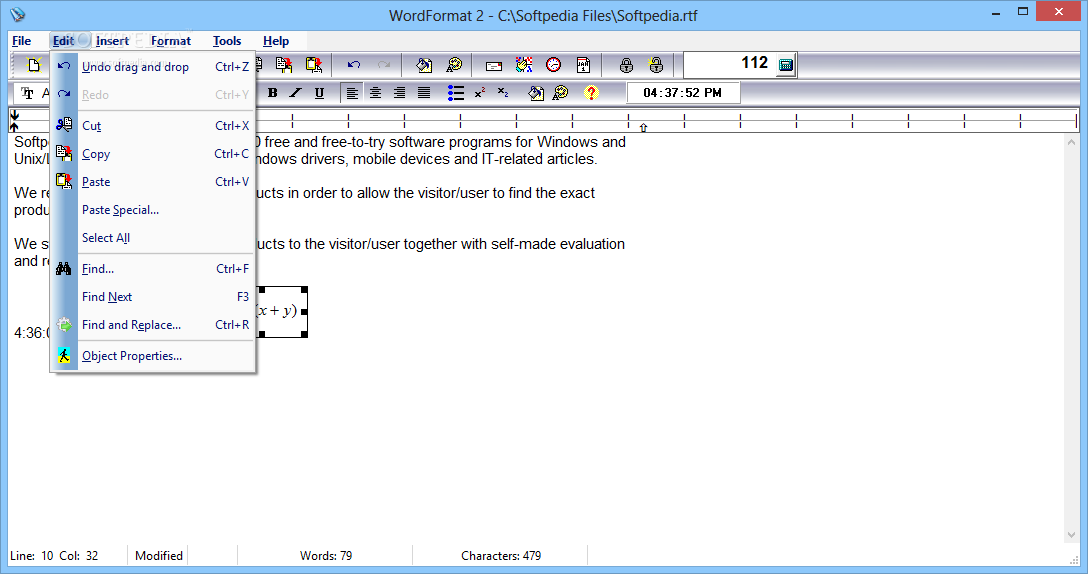Choose Find and Replace... menu entry
The width and height of the screenshot is (1088, 574).
153,325
